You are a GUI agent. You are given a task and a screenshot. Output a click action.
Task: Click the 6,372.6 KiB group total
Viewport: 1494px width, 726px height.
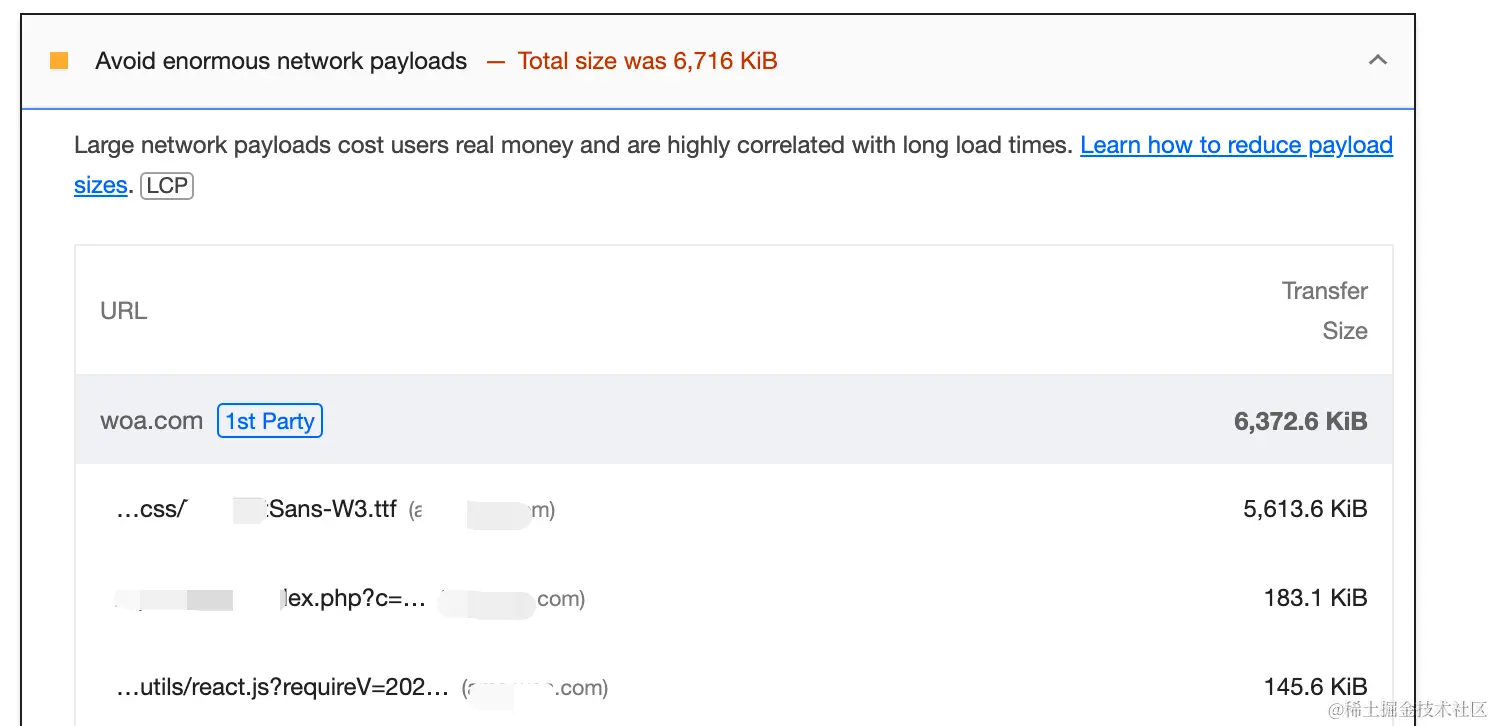tap(1300, 421)
